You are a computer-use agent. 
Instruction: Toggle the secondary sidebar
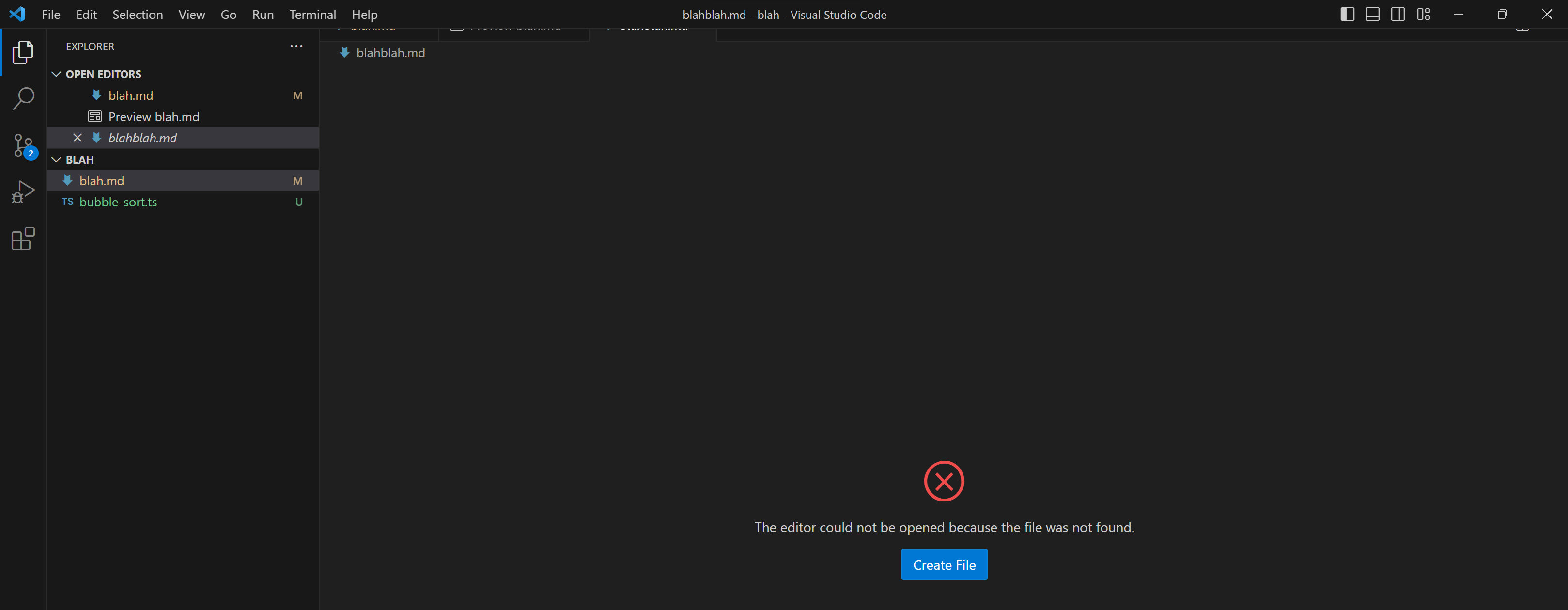[x=1397, y=14]
